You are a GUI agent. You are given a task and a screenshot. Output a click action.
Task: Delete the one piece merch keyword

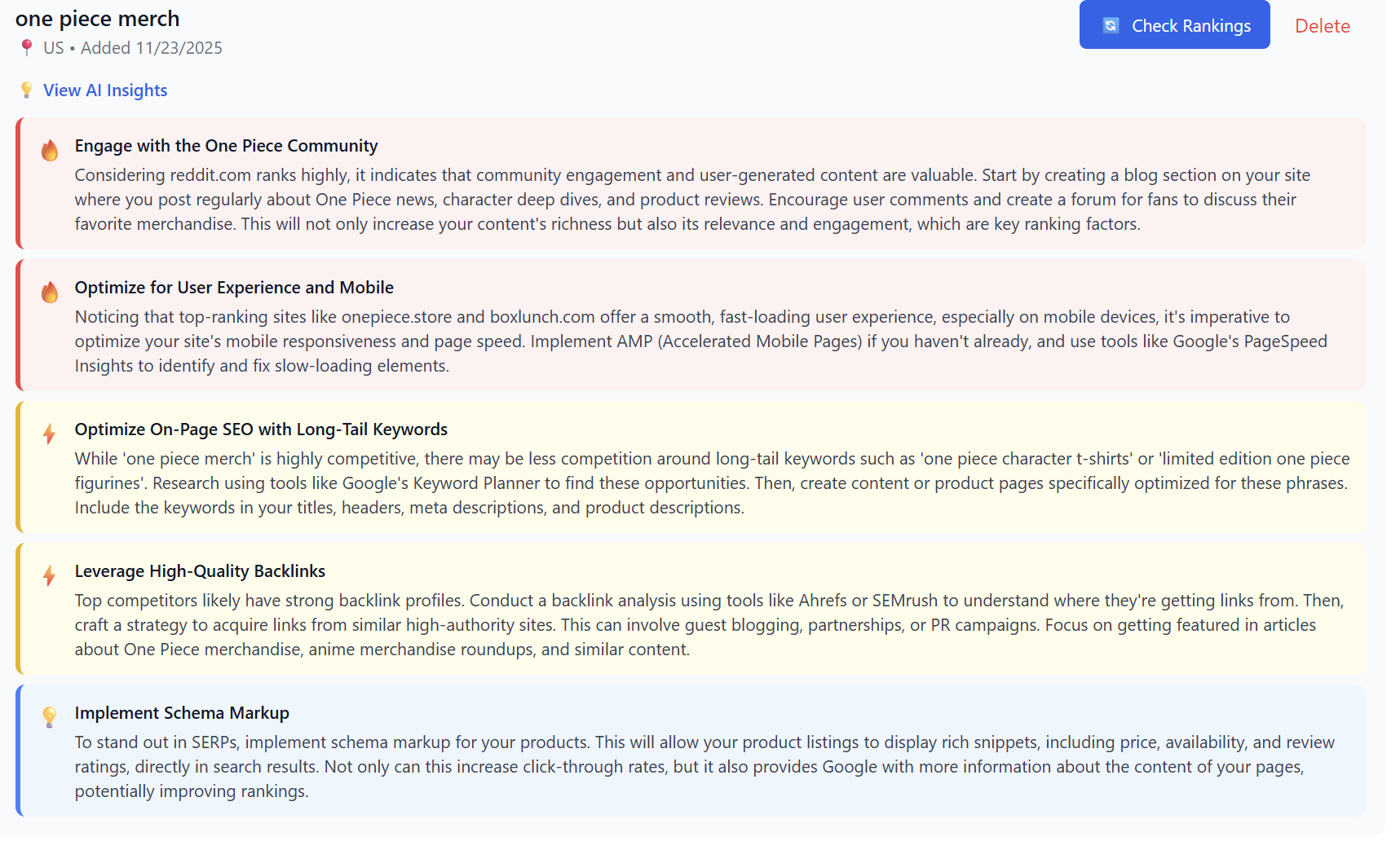click(x=1322, y=26)
